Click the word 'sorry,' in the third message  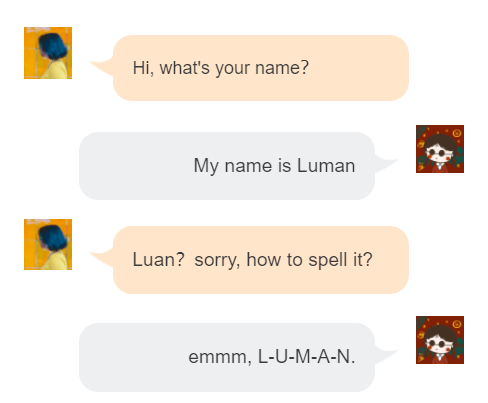point(217,261)
